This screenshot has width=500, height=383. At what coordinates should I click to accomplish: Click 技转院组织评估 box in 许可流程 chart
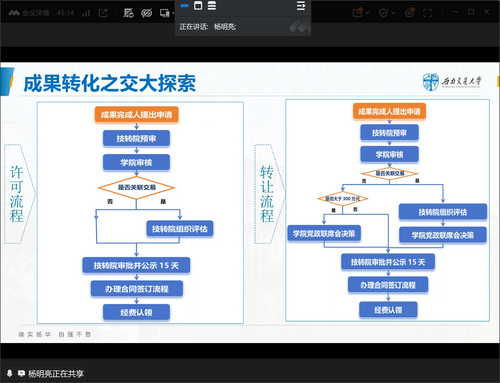(180, 229)
